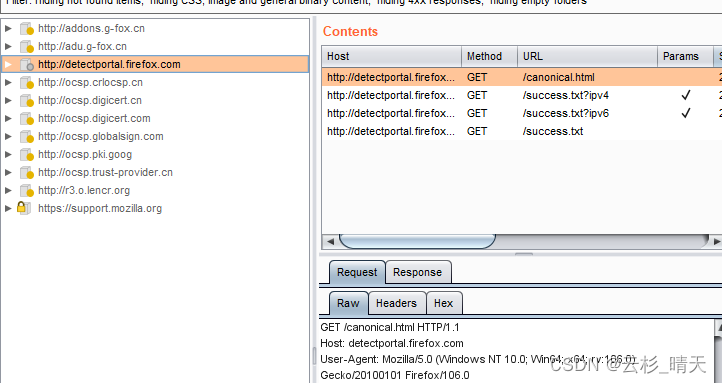Expand the detectportal.firefox.com node arrow
722x383 pixels.
pos(8,64)
